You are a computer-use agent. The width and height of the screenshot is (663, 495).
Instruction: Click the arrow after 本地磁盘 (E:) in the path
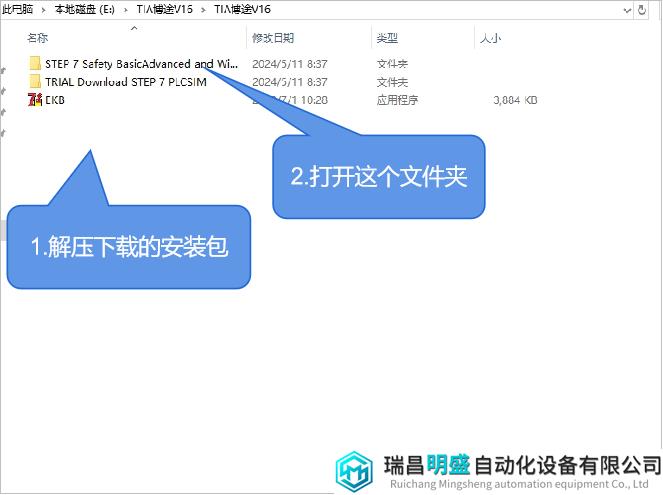(x=126, y=10)
